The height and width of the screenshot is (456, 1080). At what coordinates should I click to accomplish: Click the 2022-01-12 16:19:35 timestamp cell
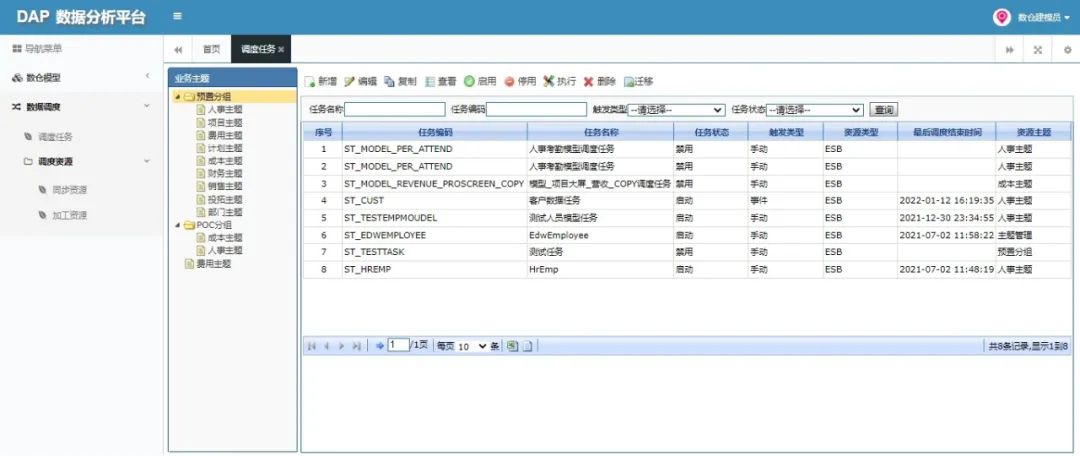coord(946,200)
